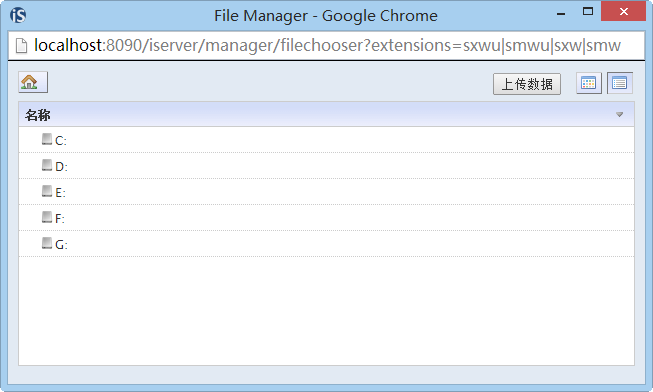
Task: Go to the home directory via house icon
Action: tap(33, 82)
